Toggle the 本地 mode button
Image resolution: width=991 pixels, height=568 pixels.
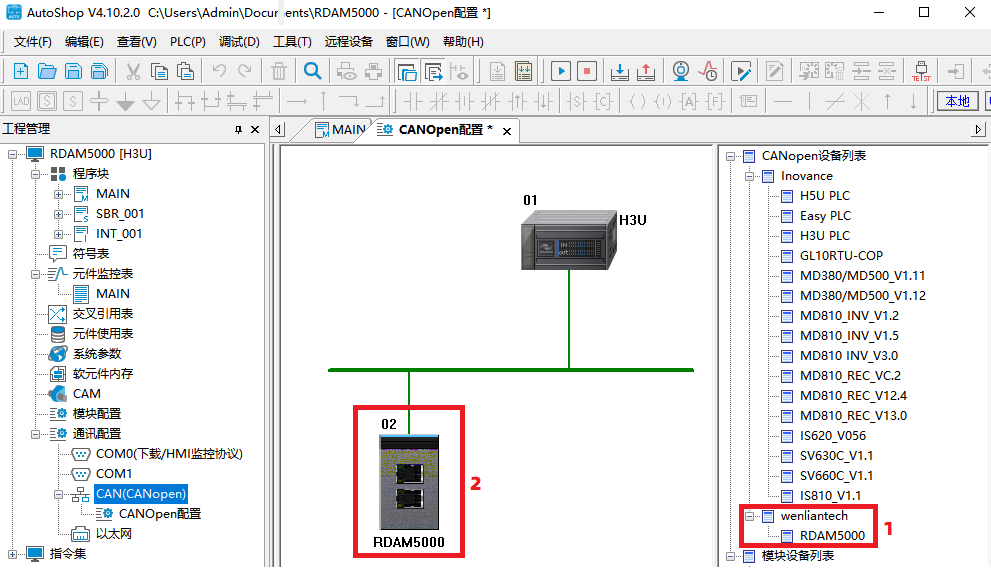(x=957, y=101)
